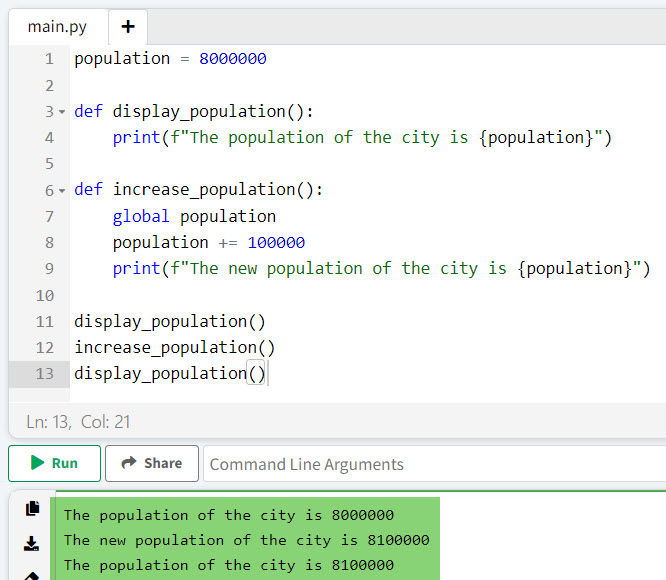Click 'def display_population():' on line 3
666x580 pixels.
[x=194, y=112]
